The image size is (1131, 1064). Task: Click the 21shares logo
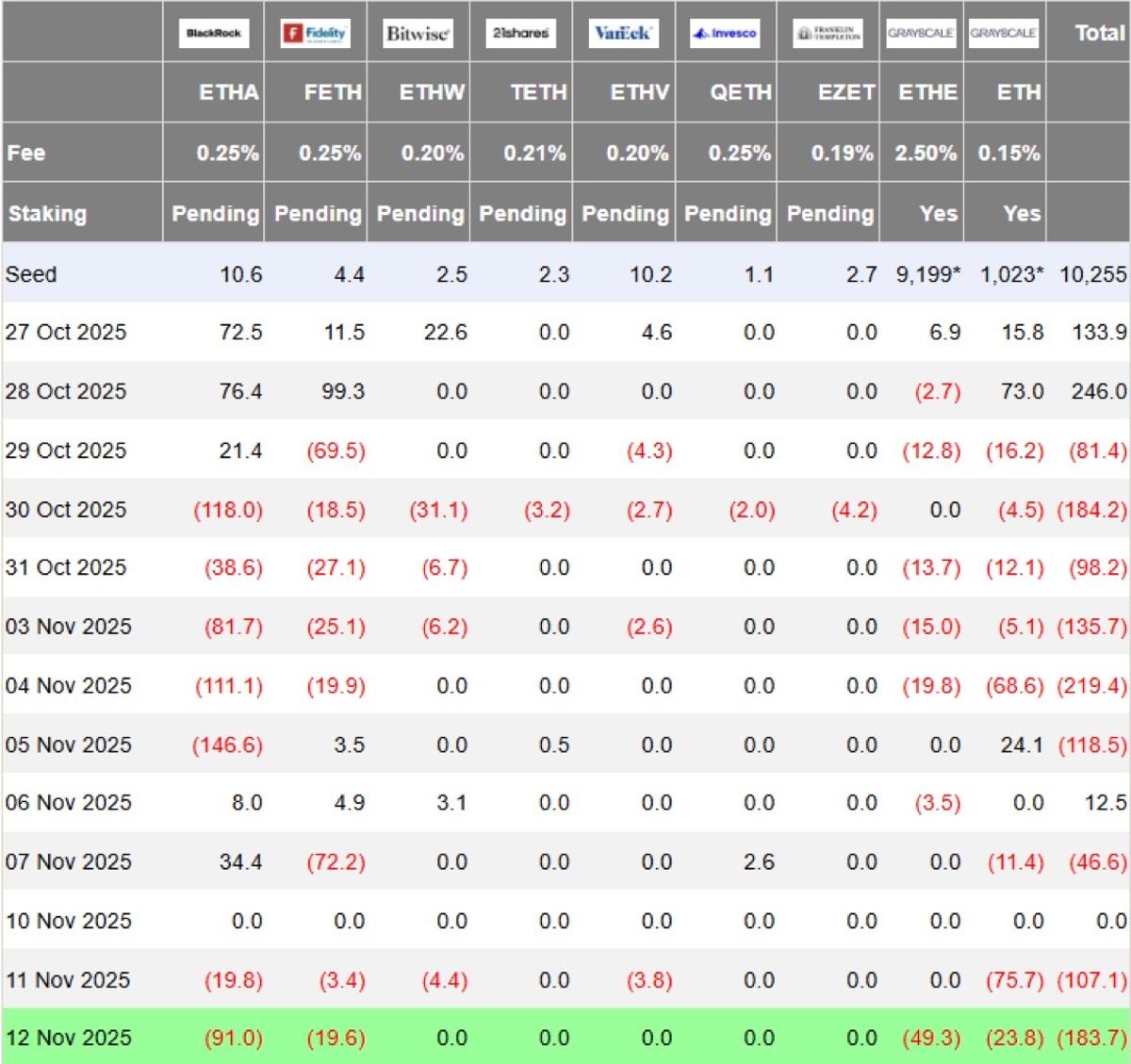point(520,33)
